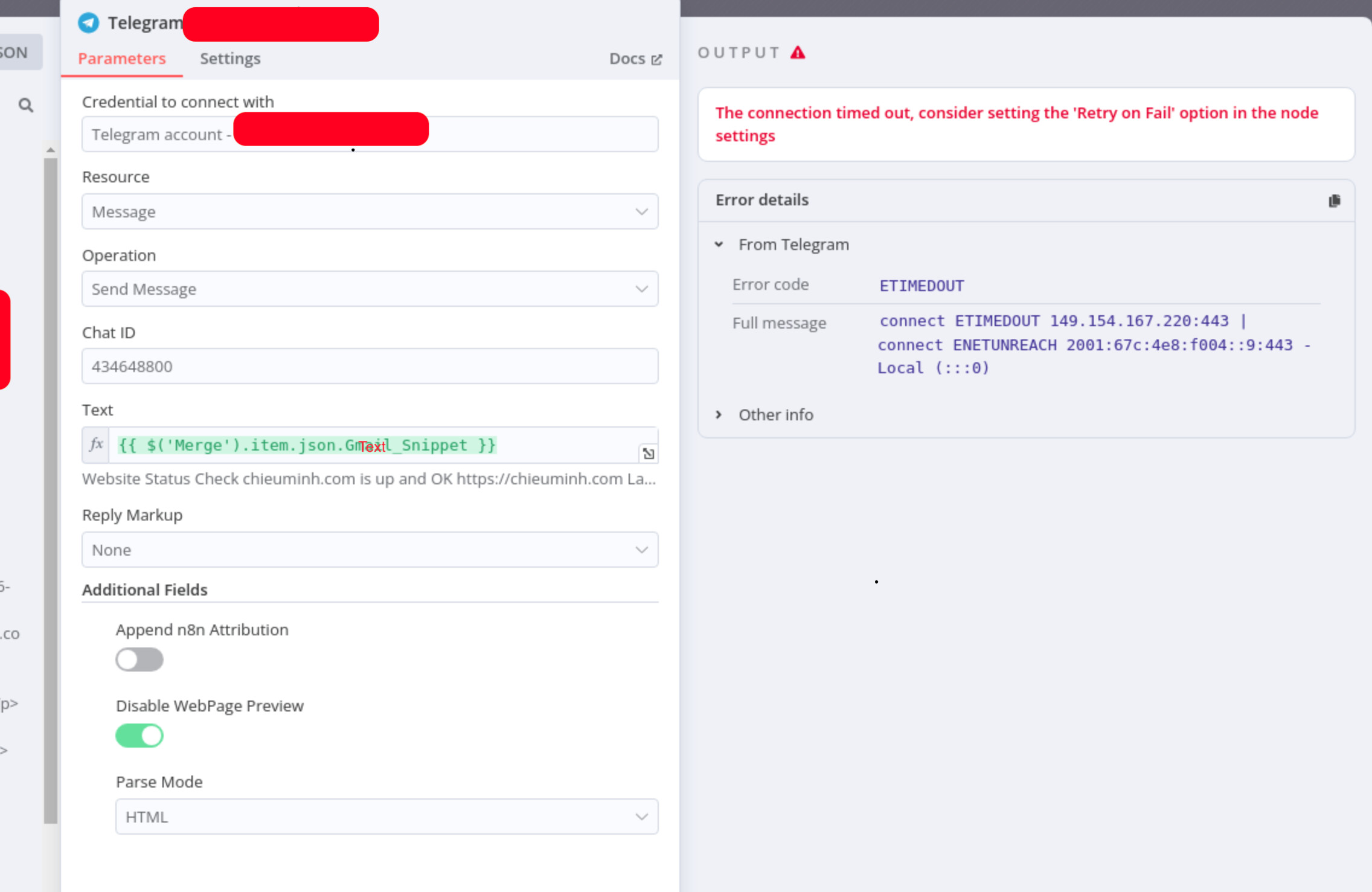This screenshot has width=1372, height=892.
Task: Click the left panel scrollbar up arrow
Action: (51, 149)
